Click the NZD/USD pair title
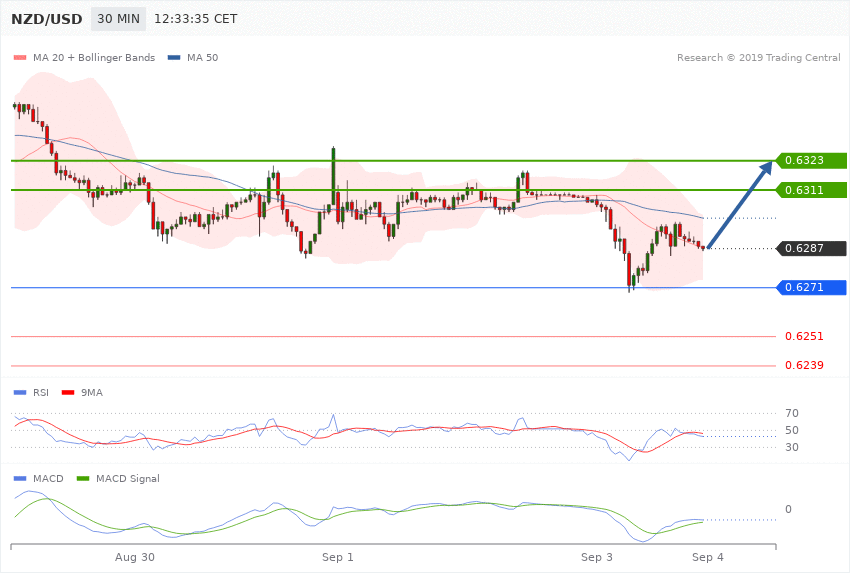Viewport: 850px width, 576px height. [47, 19]
